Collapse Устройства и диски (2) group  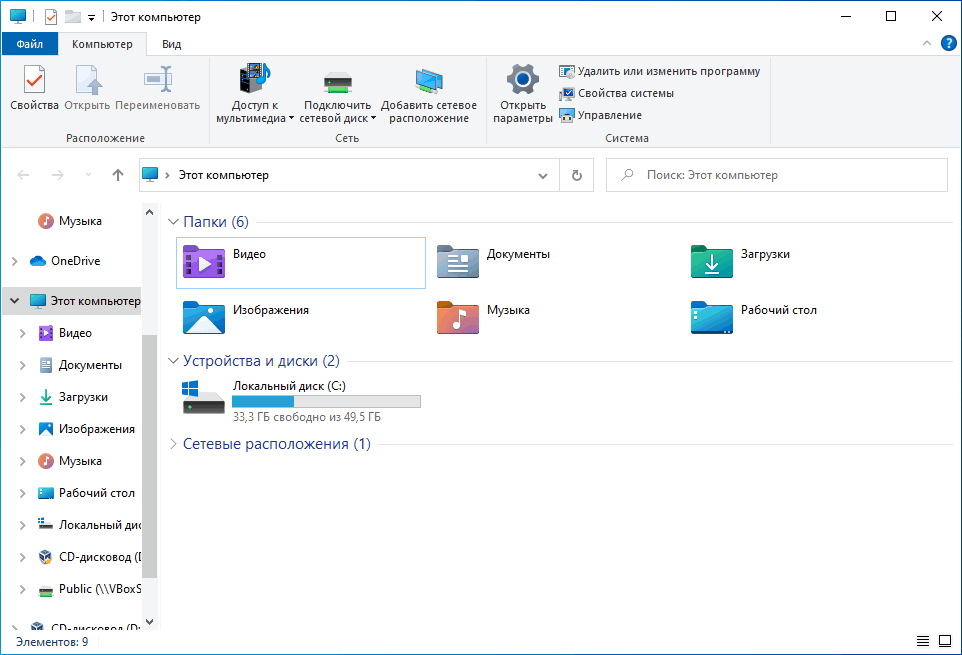click(174, 361)
